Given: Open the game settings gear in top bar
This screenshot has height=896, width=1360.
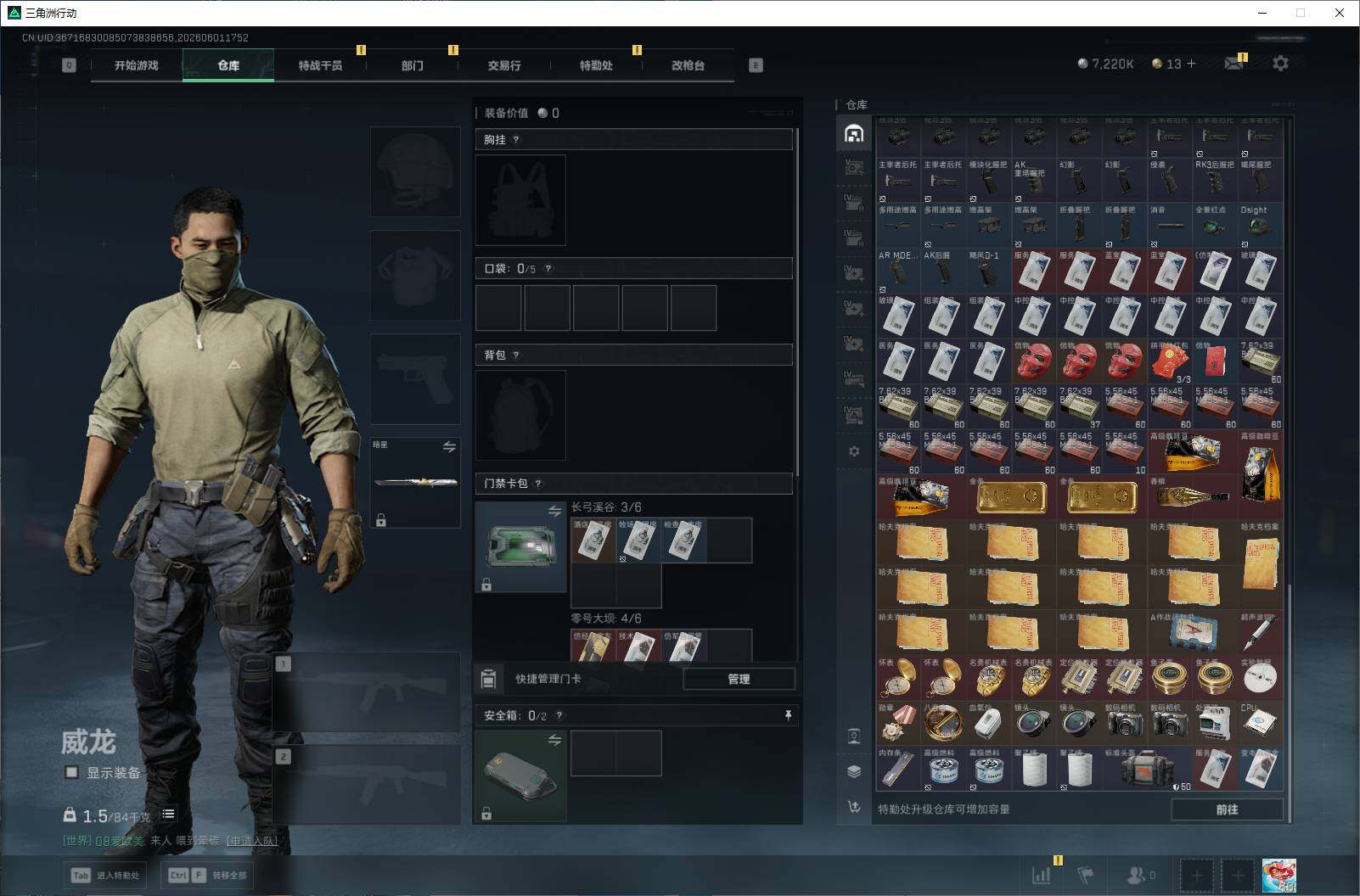Looking at the screenshot, I should [x=1280, y=64].
